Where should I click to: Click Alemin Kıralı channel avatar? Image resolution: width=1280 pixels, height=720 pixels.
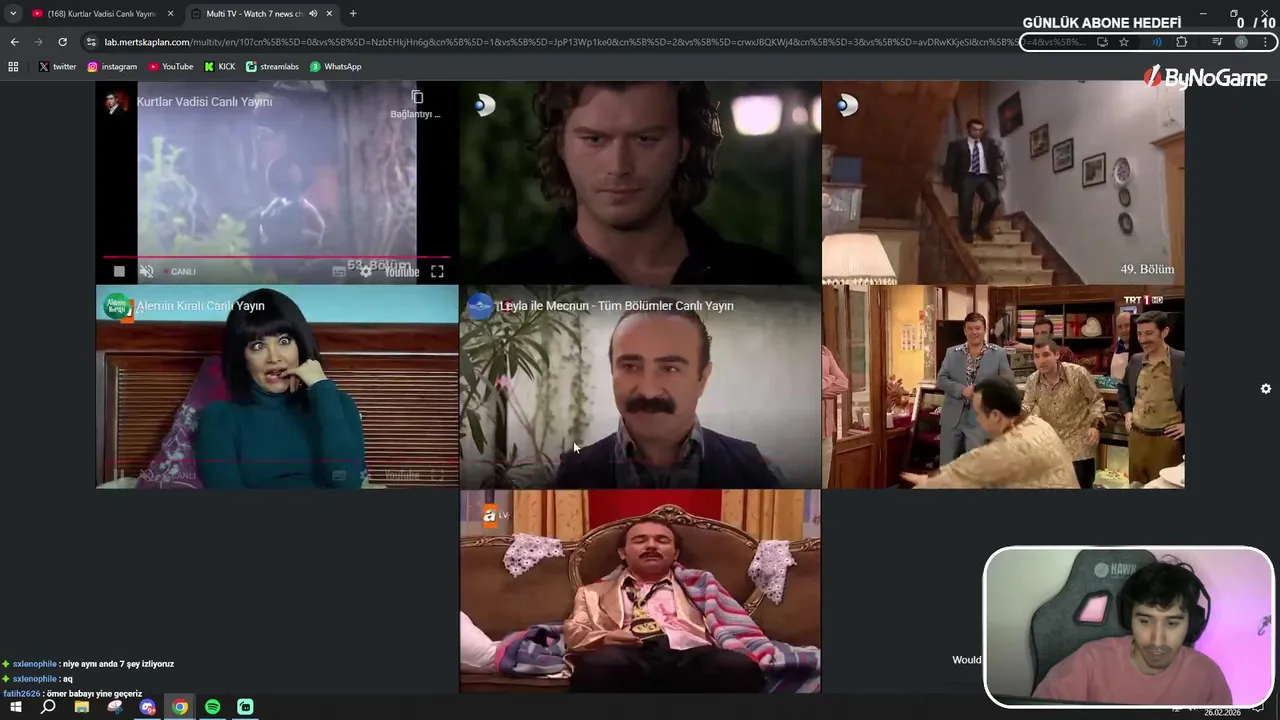click(117, 306)
